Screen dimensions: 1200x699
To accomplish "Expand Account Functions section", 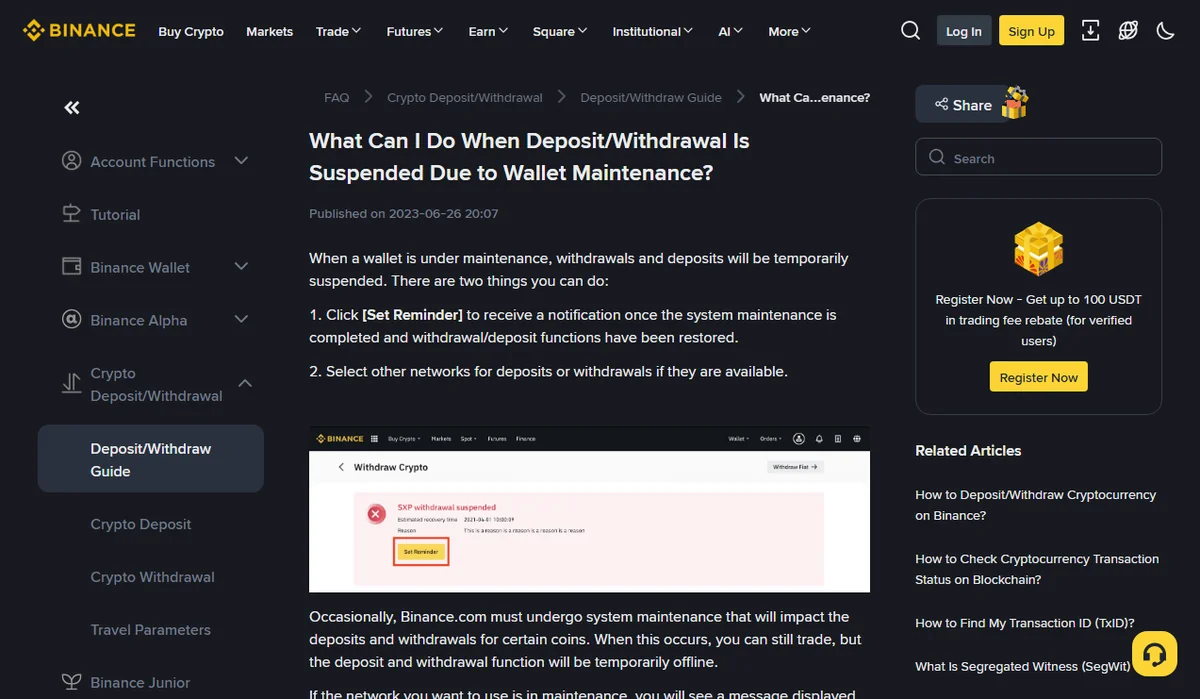I will point(241,161).
